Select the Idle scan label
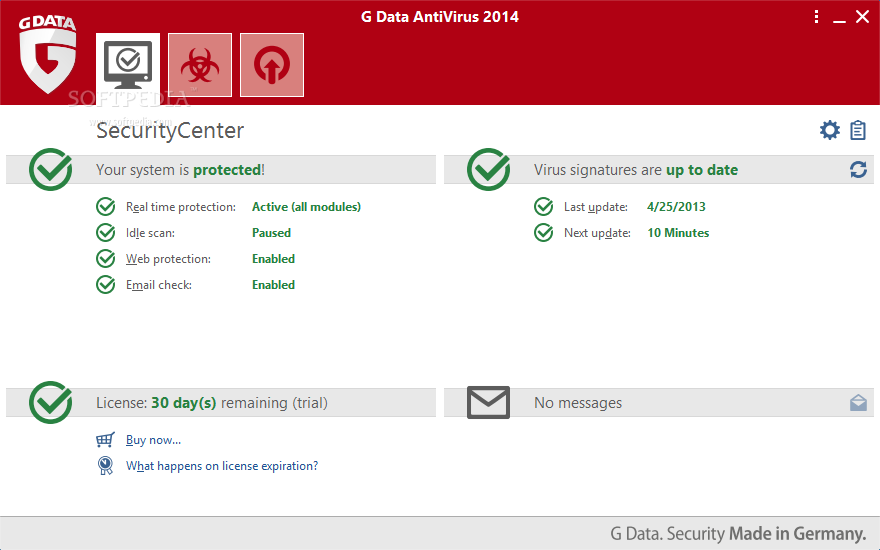The image size is (880, 550). point(150,233)
